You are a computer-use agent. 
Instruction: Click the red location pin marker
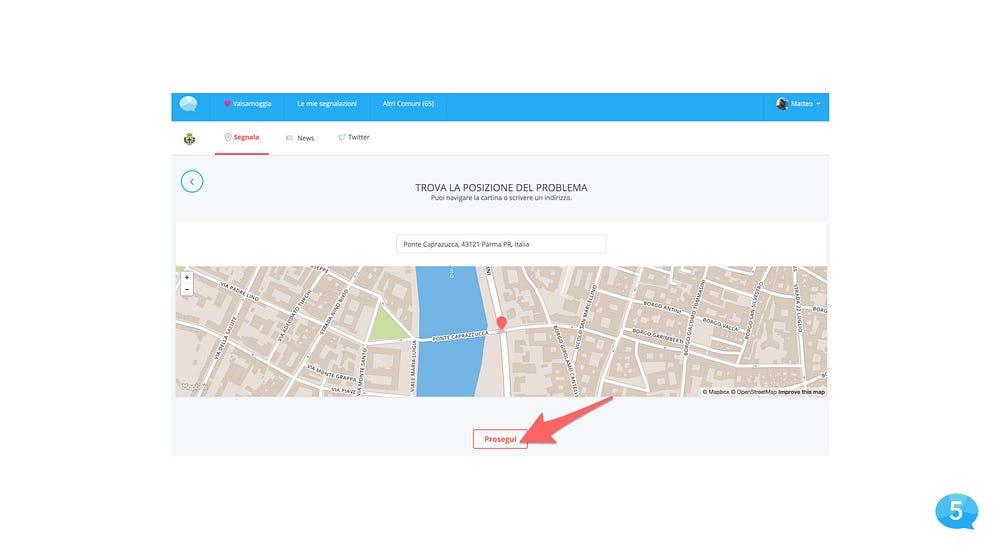[502, 323]
